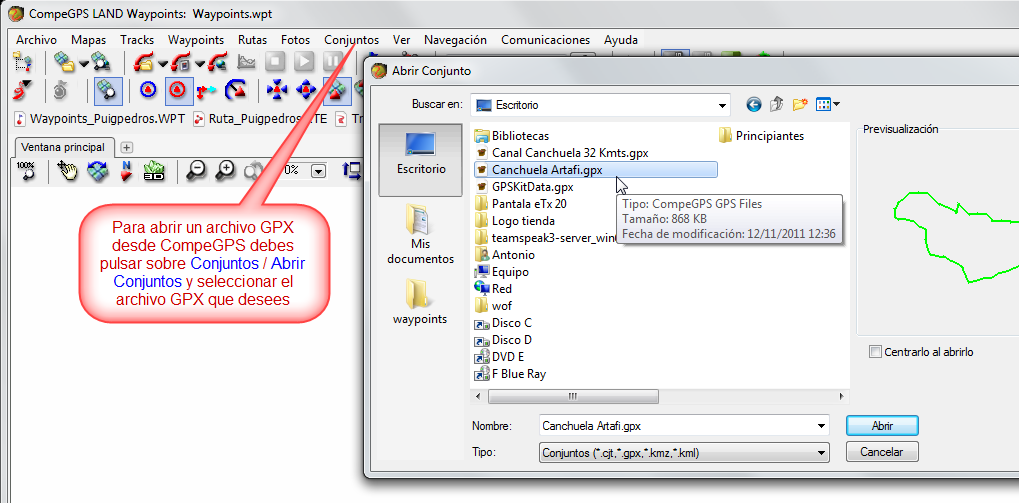The image size is (1019, 503).
Task: Toggle the red circle position icon
Action: pos(178,91)
